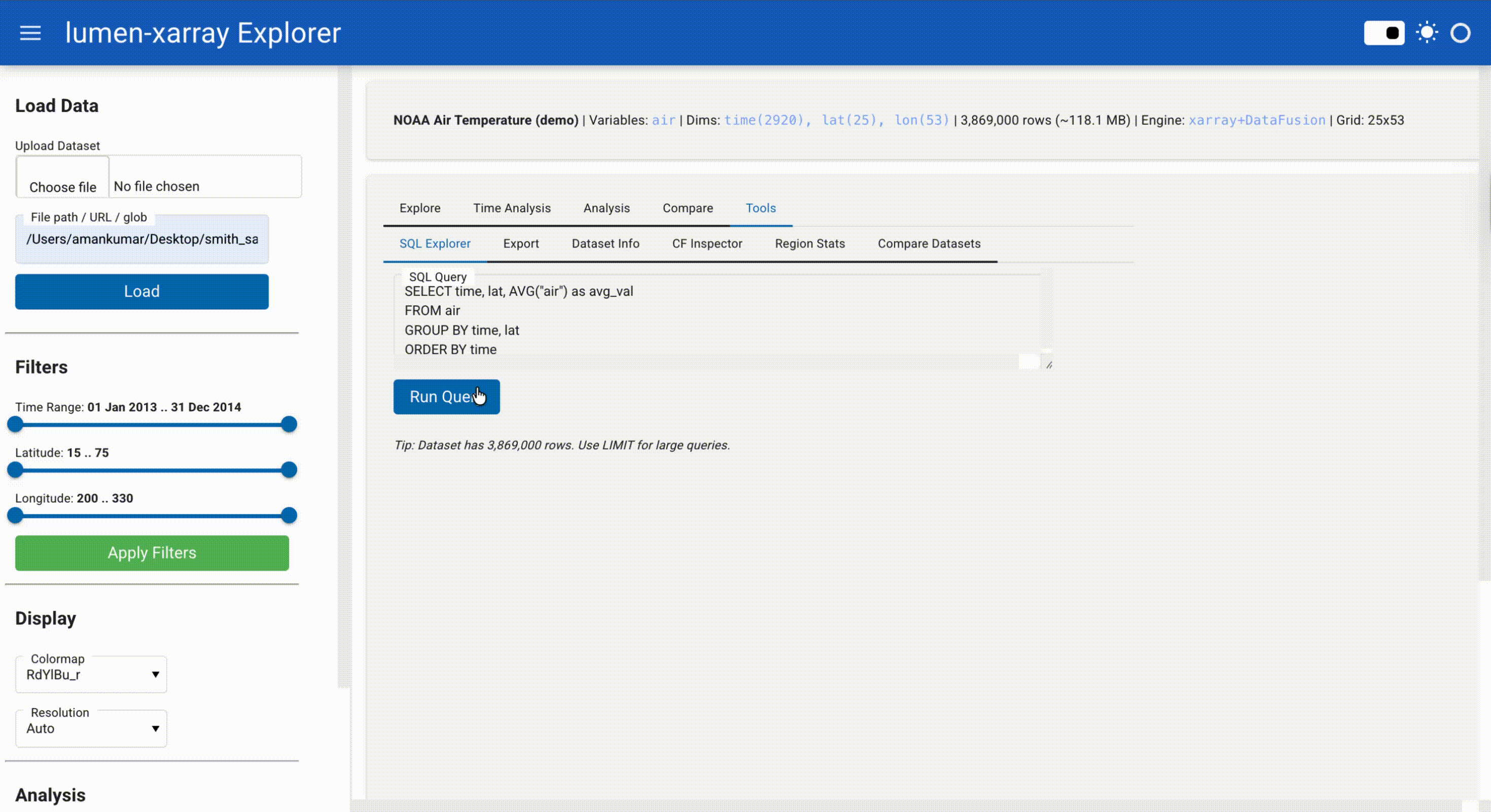Click the 'air' variable name in the dataset header

pos(663,120)
